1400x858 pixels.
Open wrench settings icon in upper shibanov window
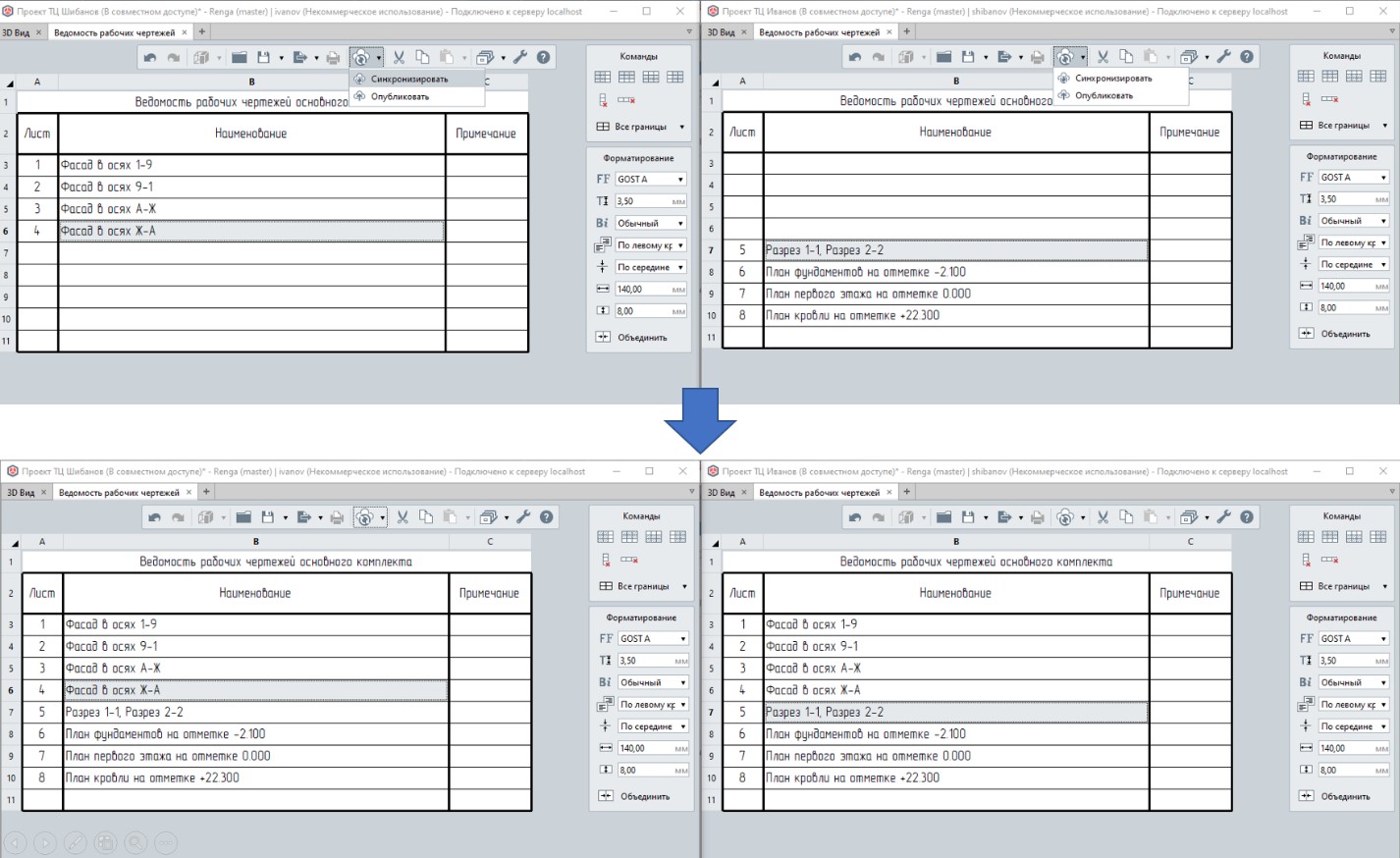click(x=1223, y=57)
